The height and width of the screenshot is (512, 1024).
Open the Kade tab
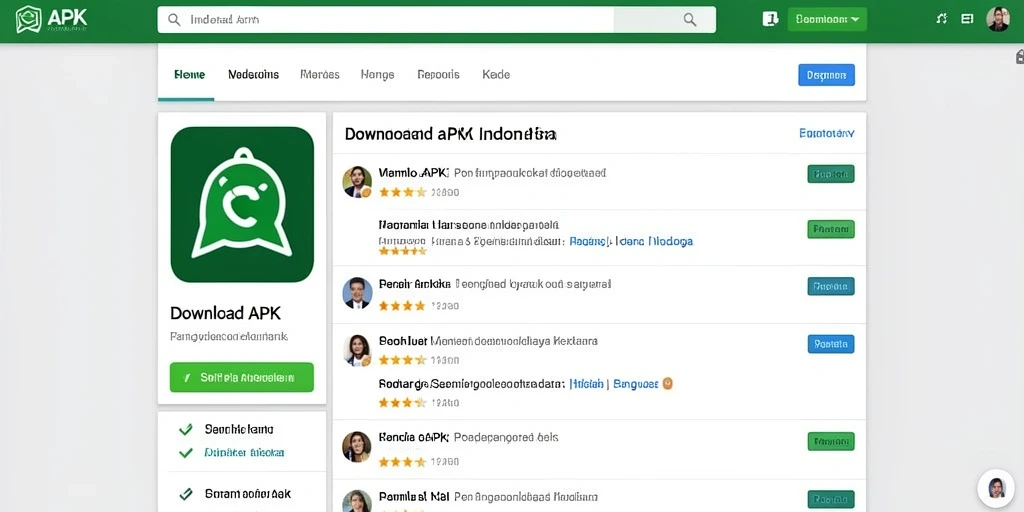[x=496, y=74]
